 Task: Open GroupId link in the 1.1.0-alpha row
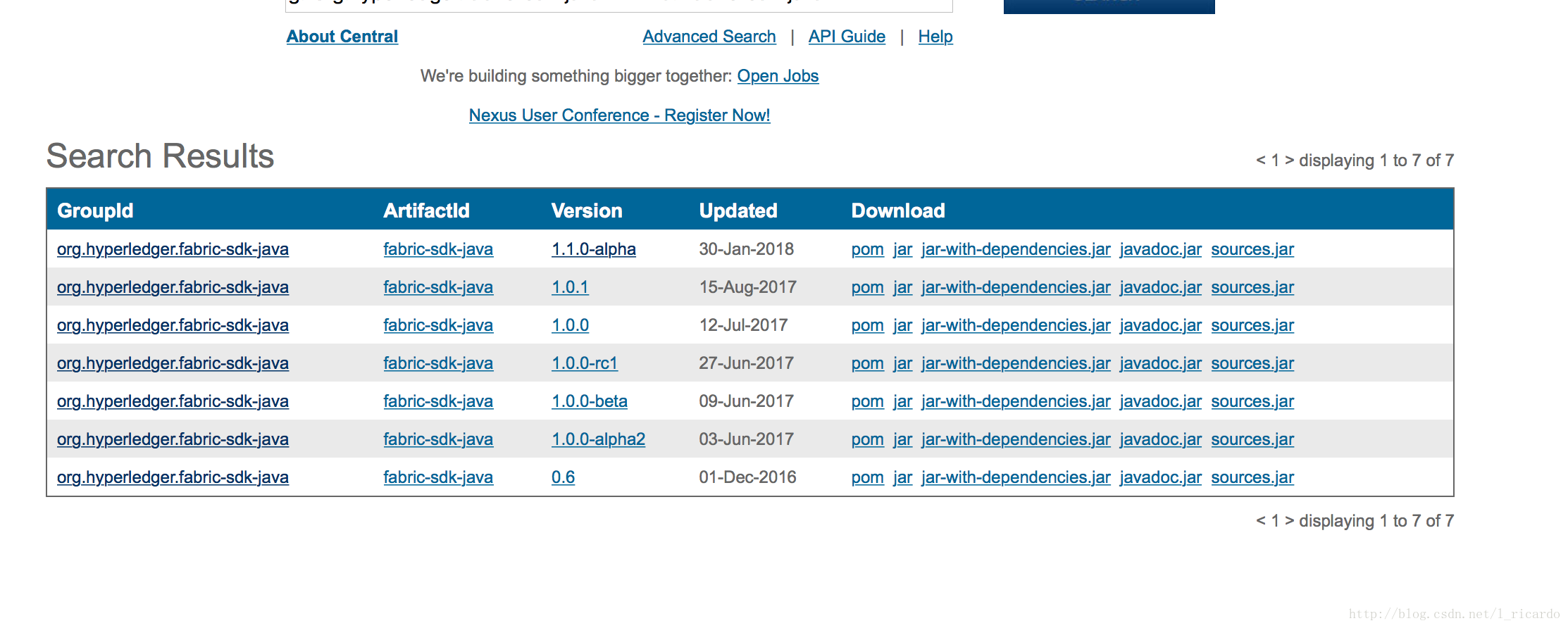tap(173, 249)
